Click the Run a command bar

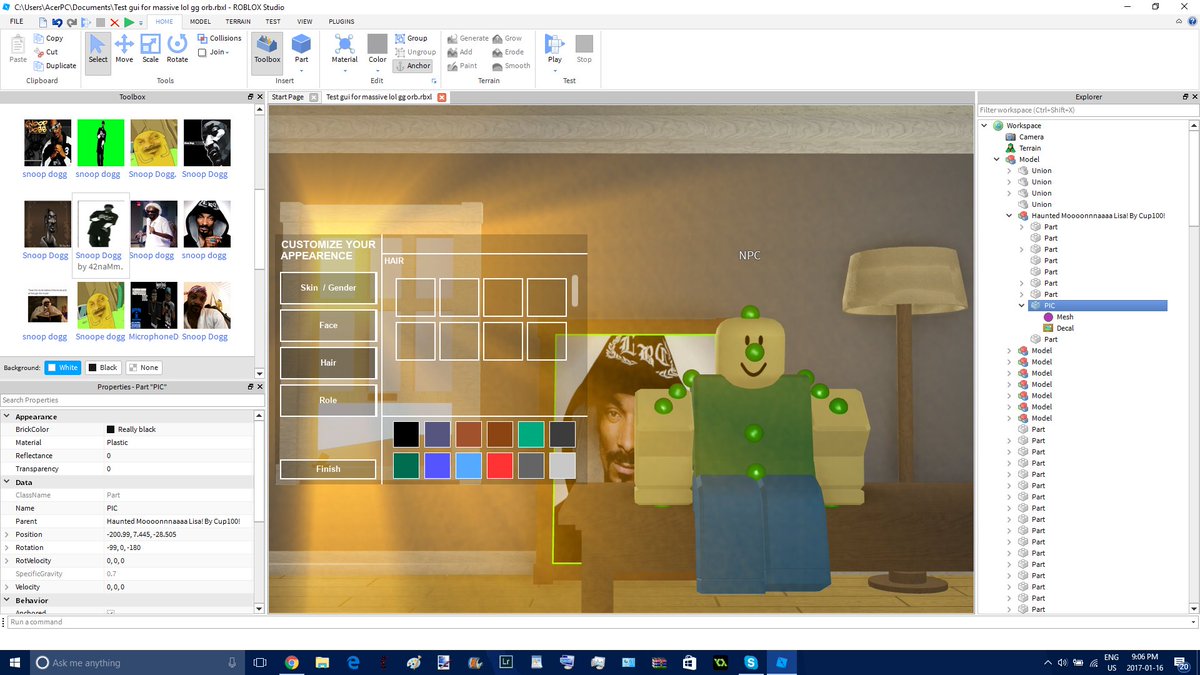[x=600, y=621]
